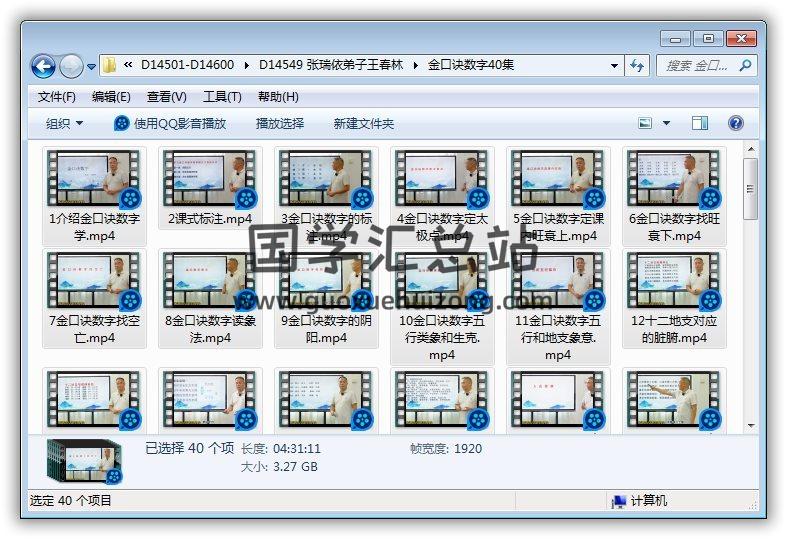The width and height of the screenshot is (787, 539).
Task: Click the scrollbar up arrow
Action: [x=751, y=149]
